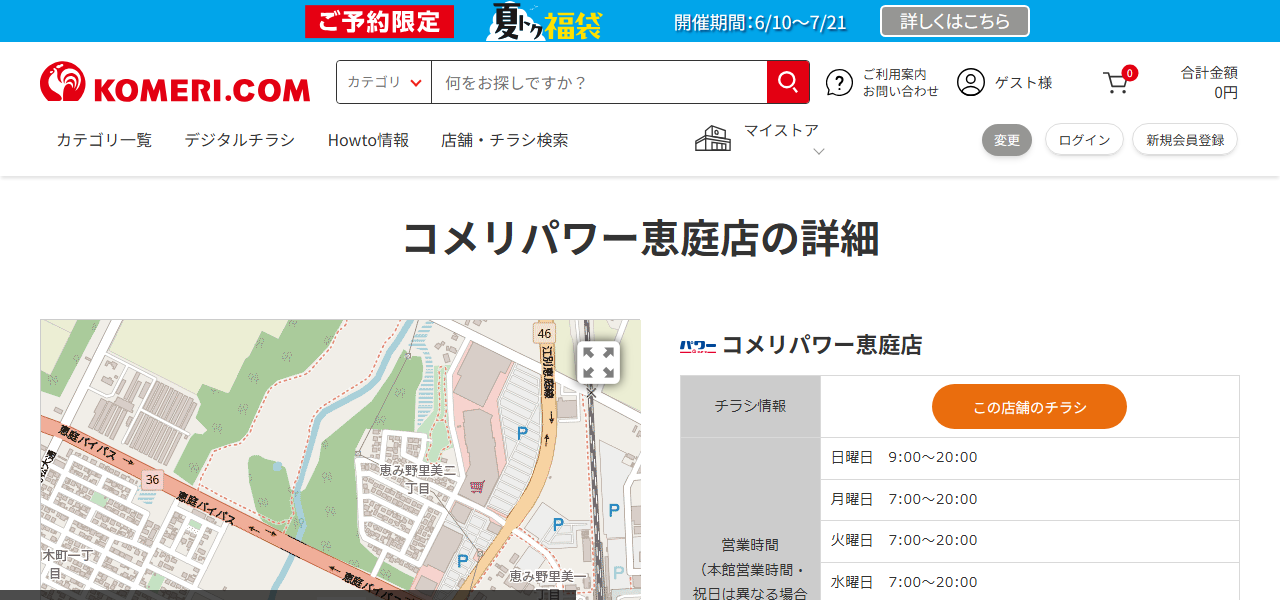Open the shopping cart icon
This screenshot has width=1280, height=600.
(x=1116, y=82)
